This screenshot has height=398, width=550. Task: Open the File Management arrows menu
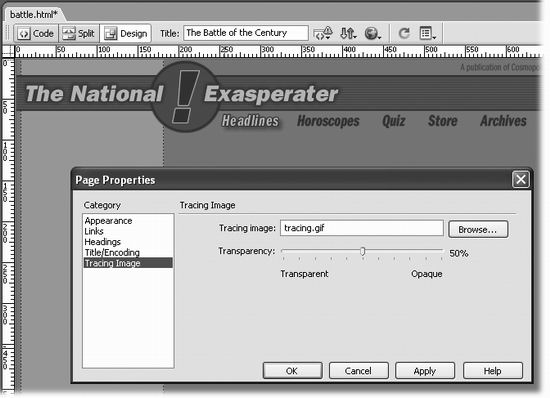click(x=348, y=34)
